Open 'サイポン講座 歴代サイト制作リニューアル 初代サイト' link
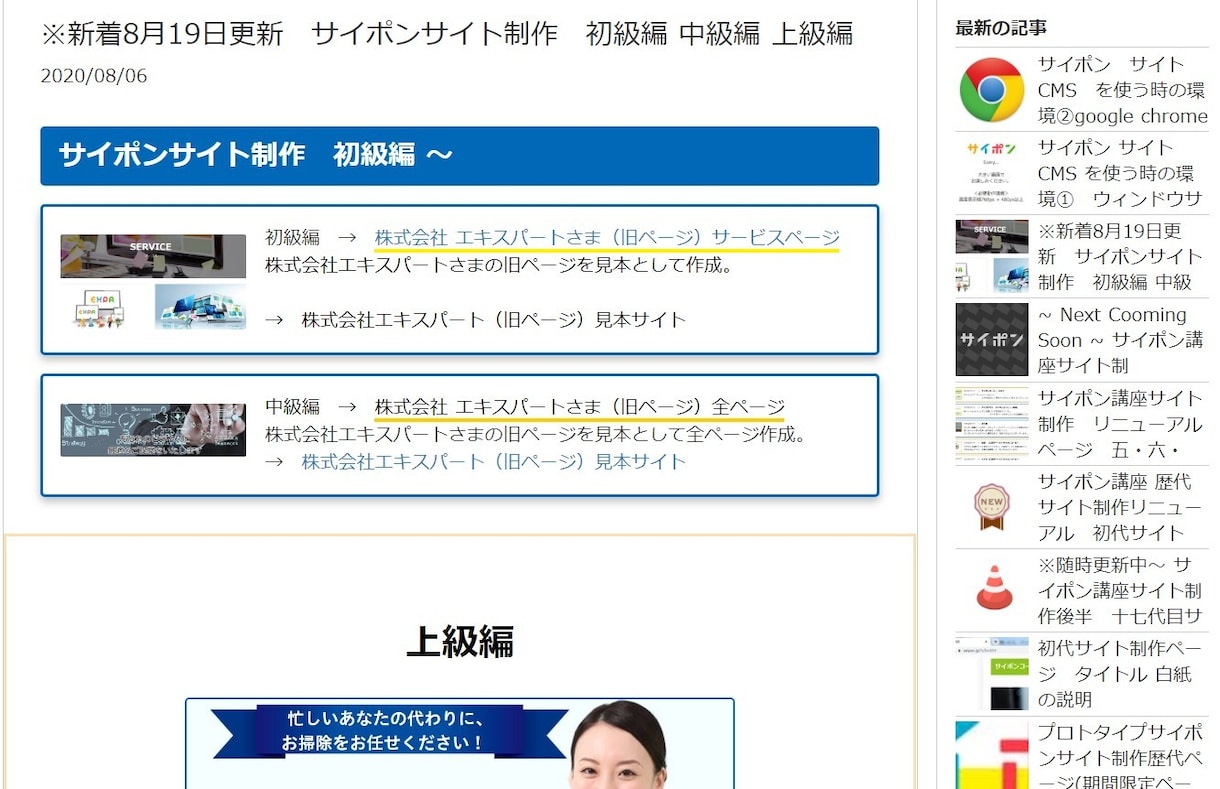Screen dimensions: 1220x789 (x=1121, y=507)
